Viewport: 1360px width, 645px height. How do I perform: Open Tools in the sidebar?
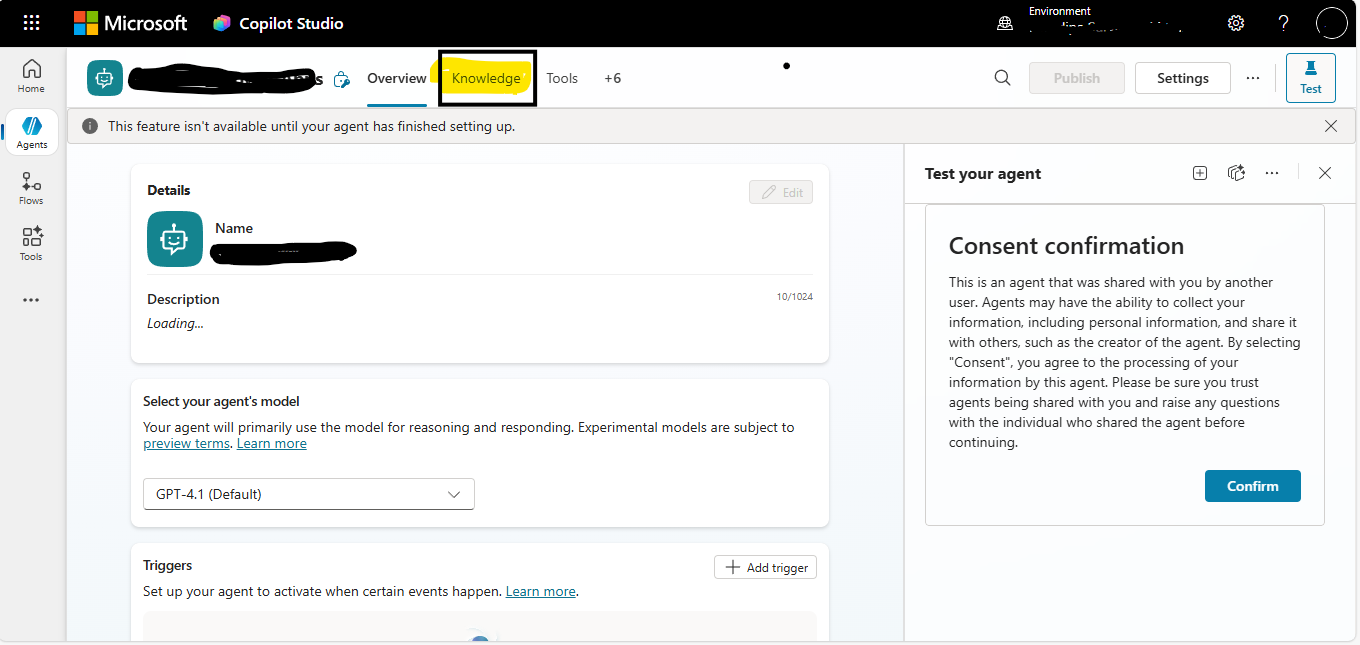32,244
